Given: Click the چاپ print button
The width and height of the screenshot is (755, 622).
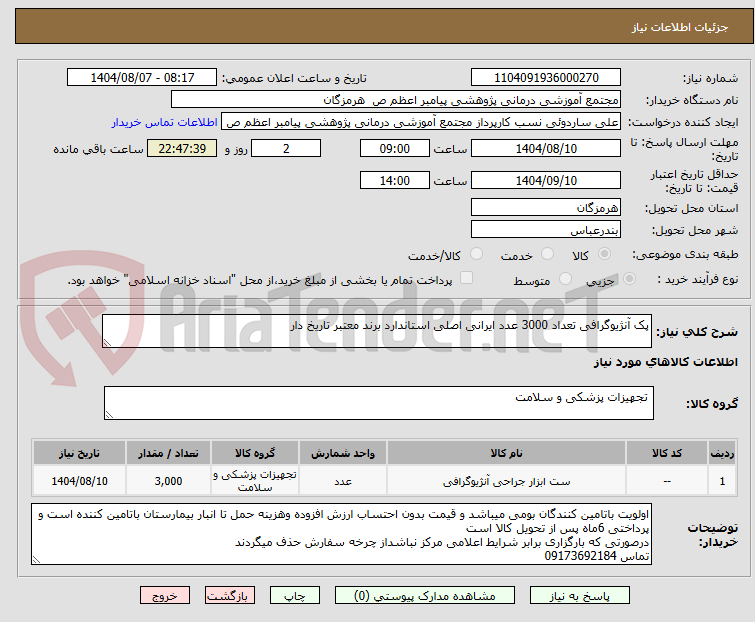Looking at the screenshot, I should (295, 596).
